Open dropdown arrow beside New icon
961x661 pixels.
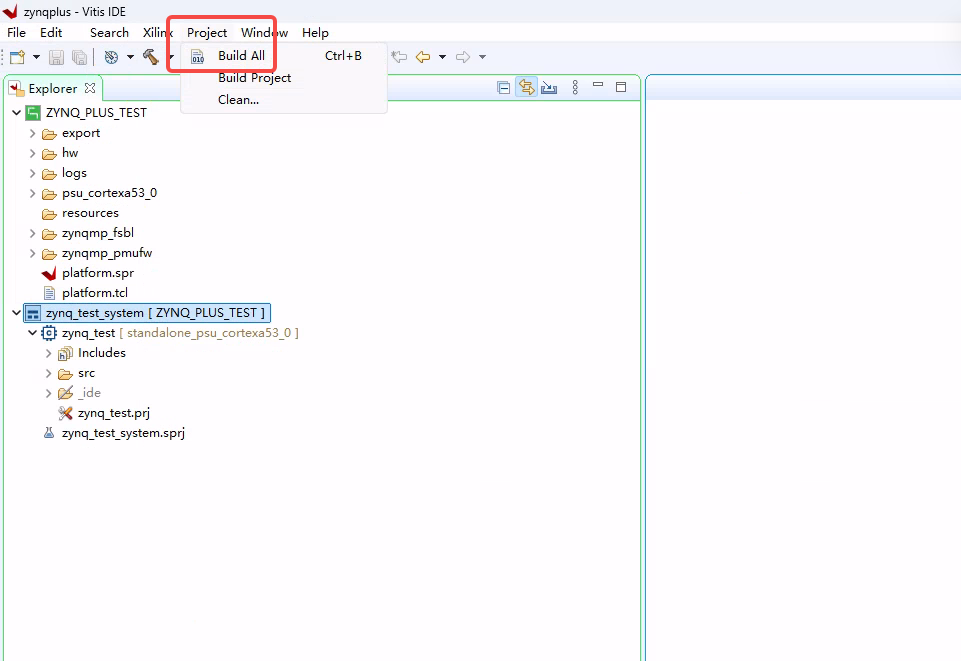36,57
